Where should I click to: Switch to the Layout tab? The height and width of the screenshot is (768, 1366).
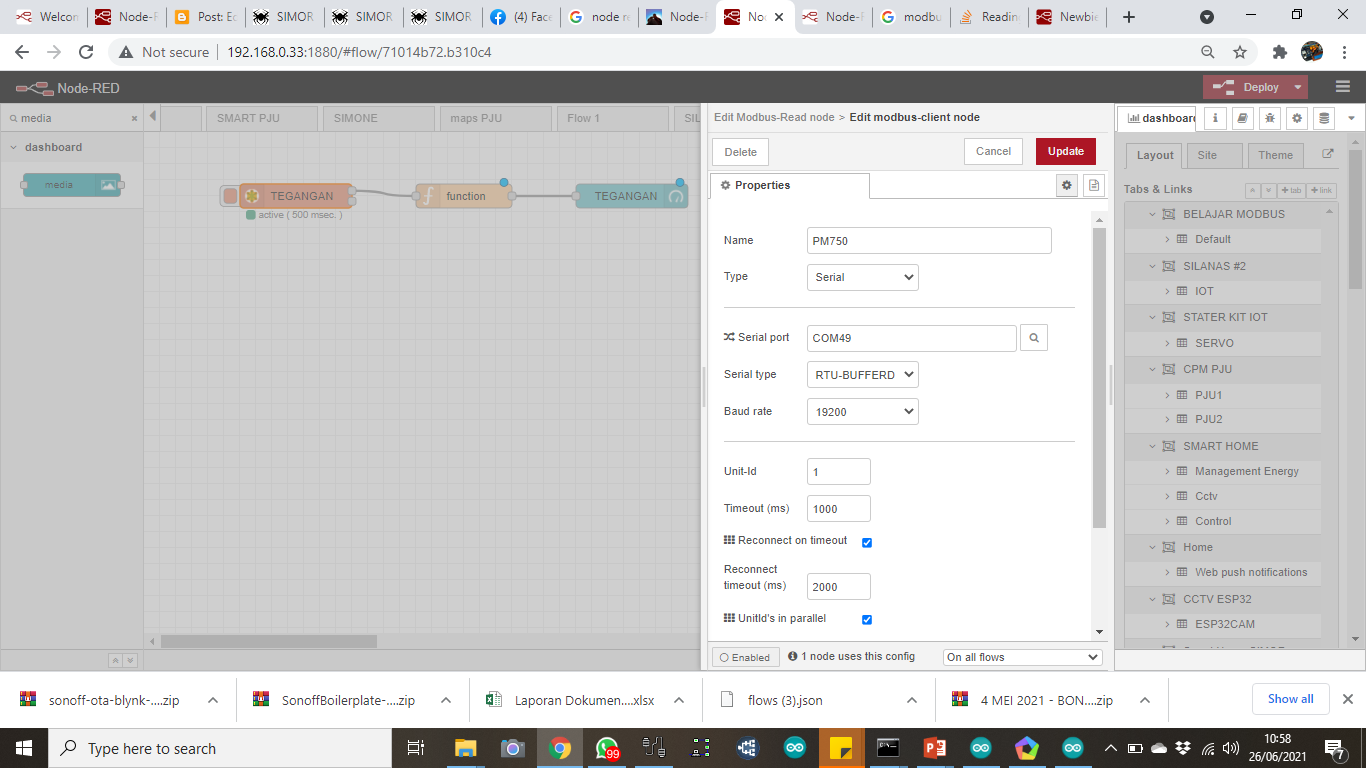click(x=1154, y=155)
